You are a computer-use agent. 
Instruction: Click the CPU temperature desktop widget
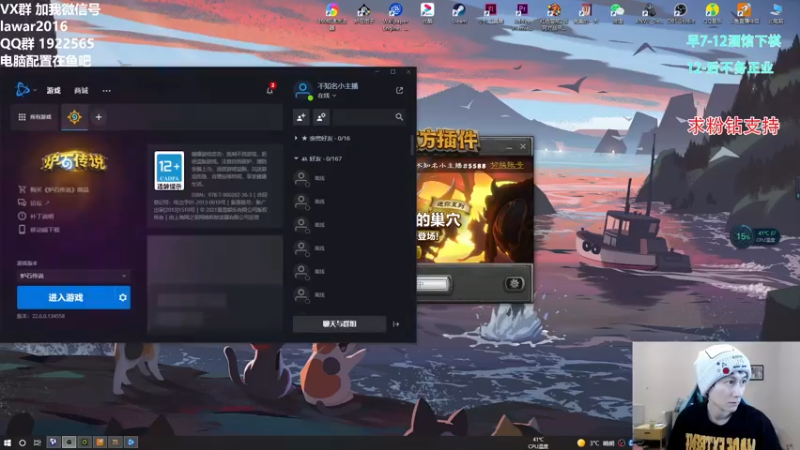pyautogui.click(x=755, y=236)
